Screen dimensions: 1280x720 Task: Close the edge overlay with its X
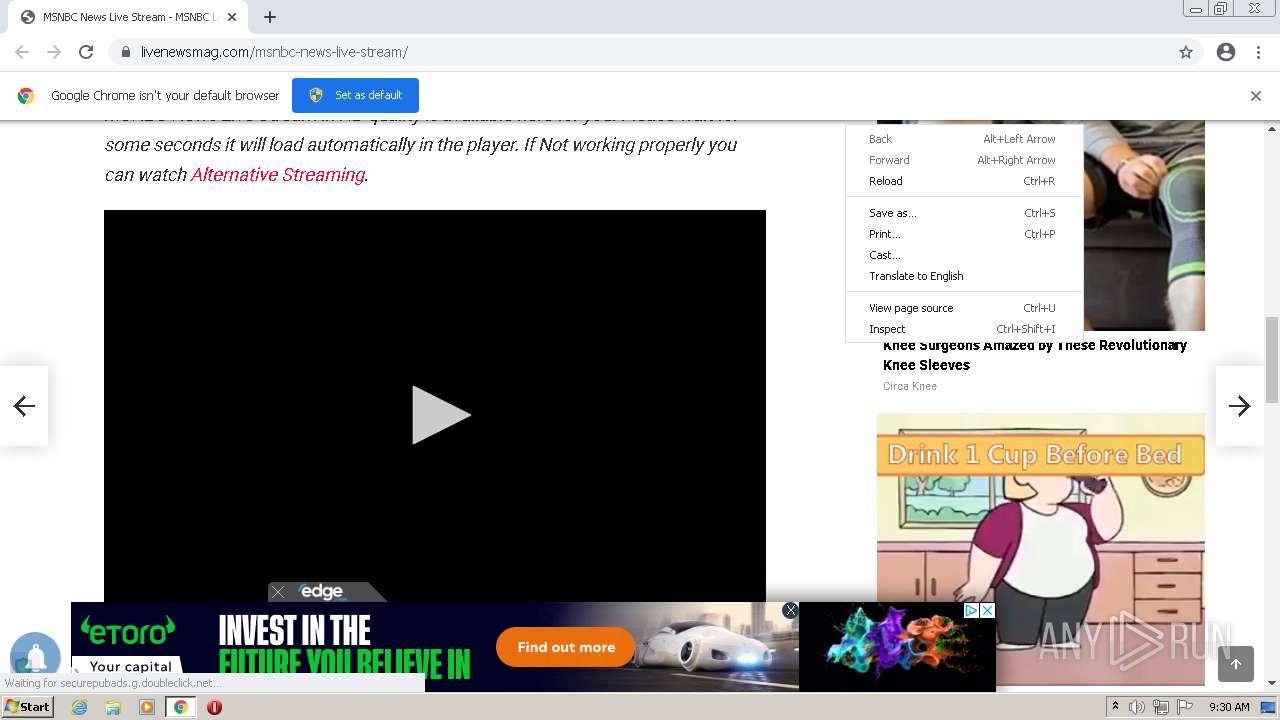[278, 592]
